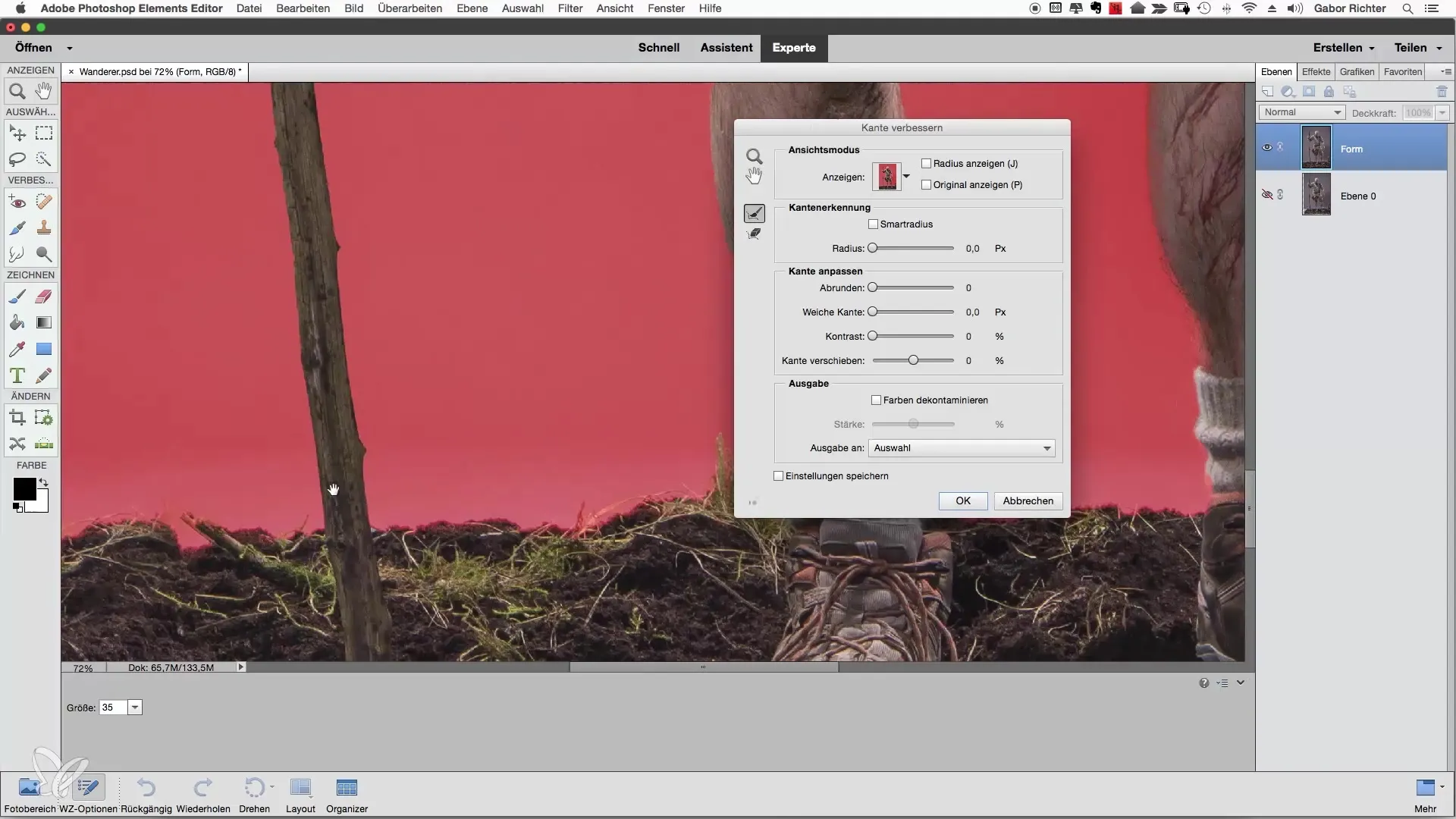The height and width of the screenshot is (819, 1456).
Task: Expand the Teilen menu
Action: 1418,48
